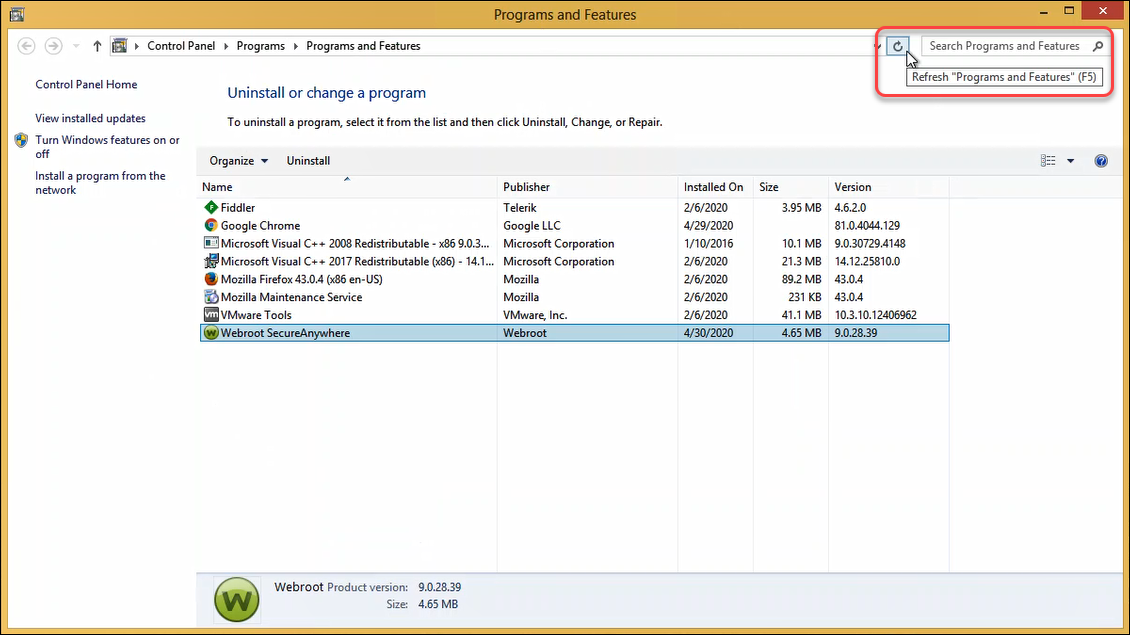
Task: Select the VMware Tools row
Action: [x=574, y=315]
